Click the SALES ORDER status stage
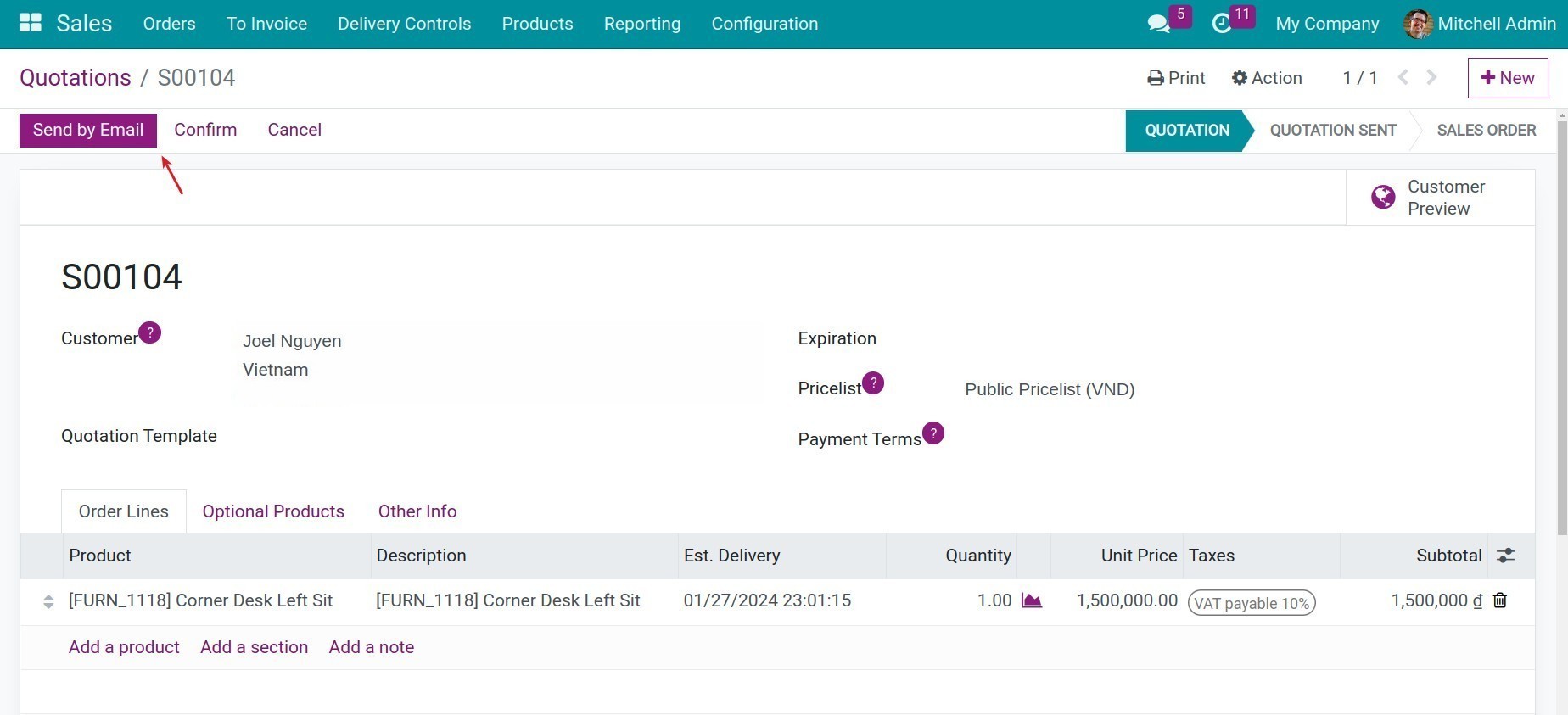Image resolution: width=1568 pixels, height=715 pixels. click(1487, 130)
